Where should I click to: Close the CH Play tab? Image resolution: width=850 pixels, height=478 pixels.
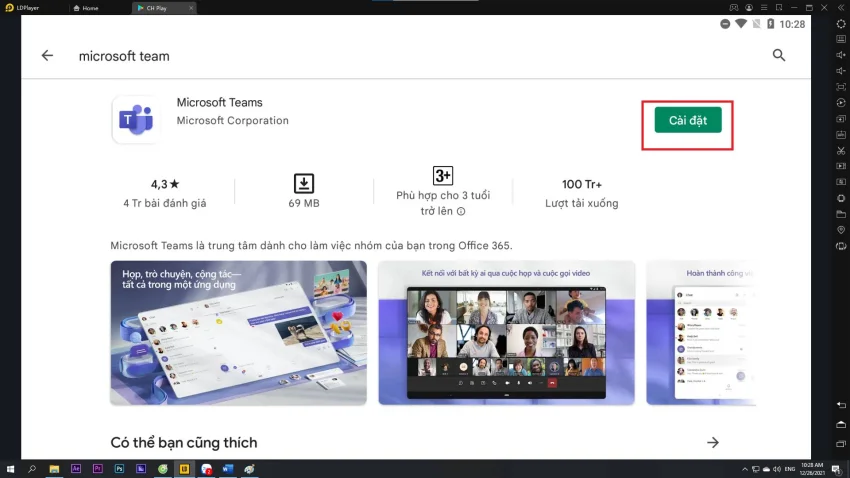coord(191,8)
